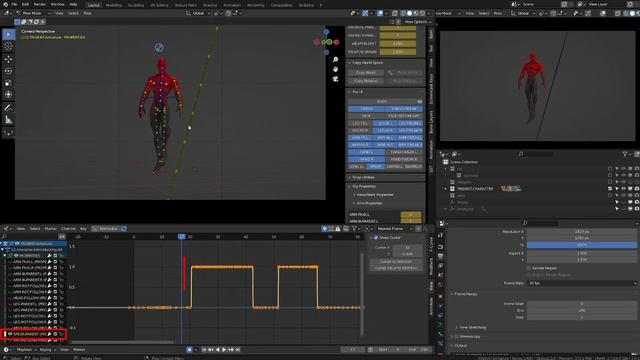The image size is (640, 360).
Task: Select the Measure tool in viewport toolbar
Action: click(x=8, y=120)
